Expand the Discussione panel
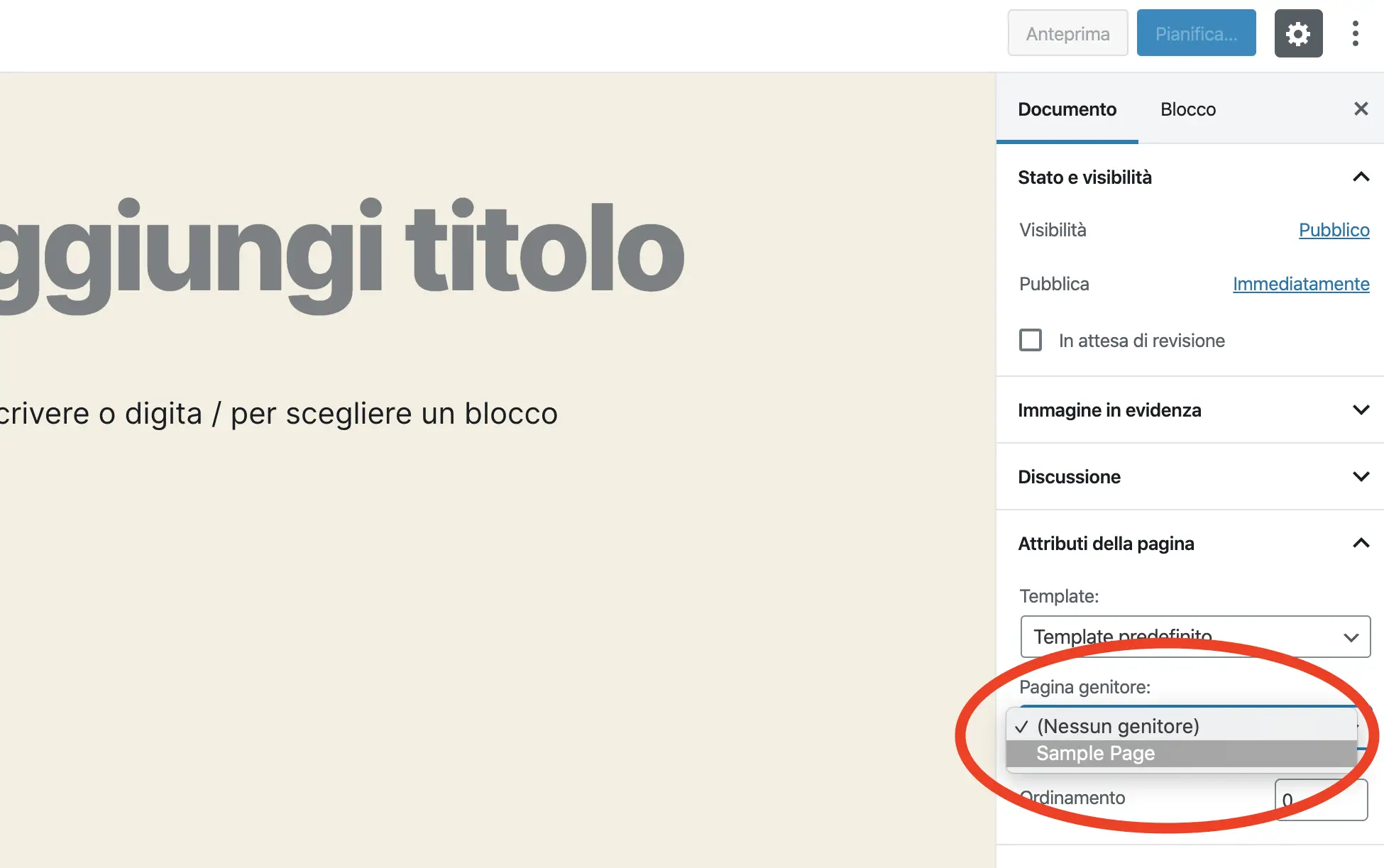Viewport: 1384px width, 868px height. pos(1360,477)
